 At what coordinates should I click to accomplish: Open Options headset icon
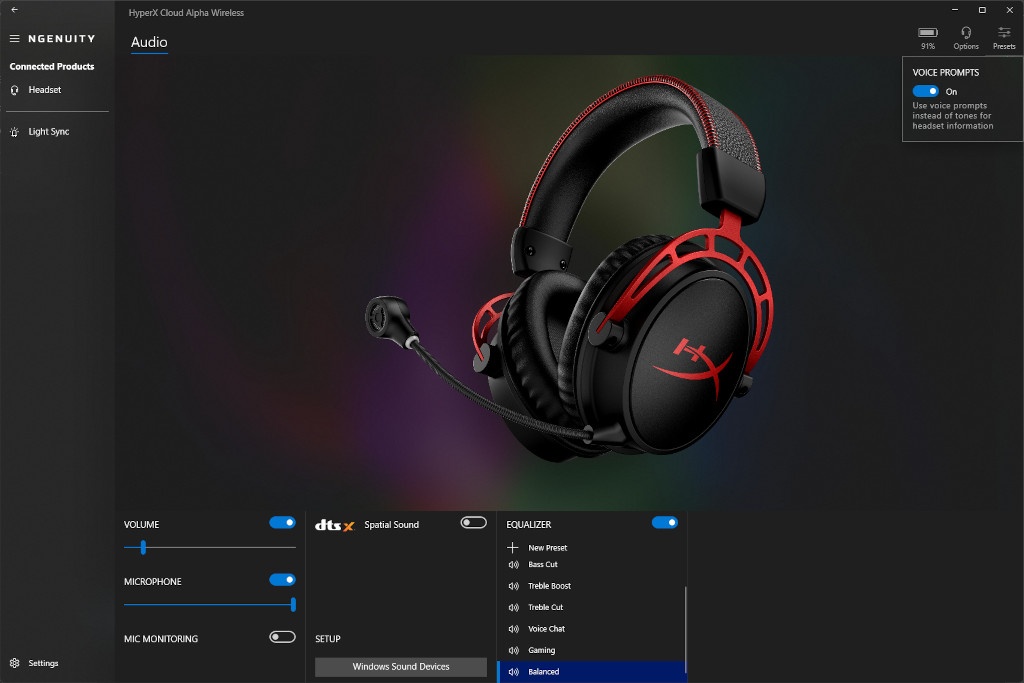[x=966, y=33]
